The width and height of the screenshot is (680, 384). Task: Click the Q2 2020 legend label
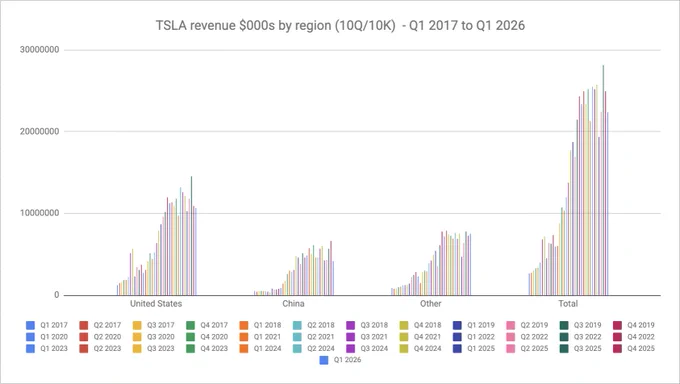coord(107,337)
